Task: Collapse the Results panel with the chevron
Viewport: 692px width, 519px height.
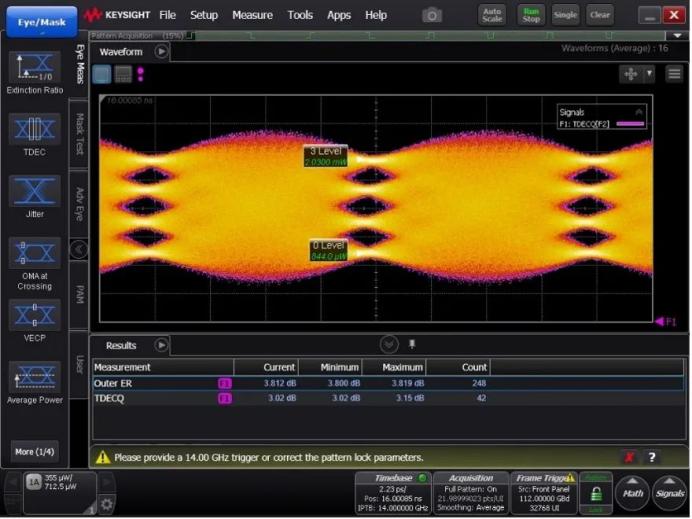Action: (390, 345)
